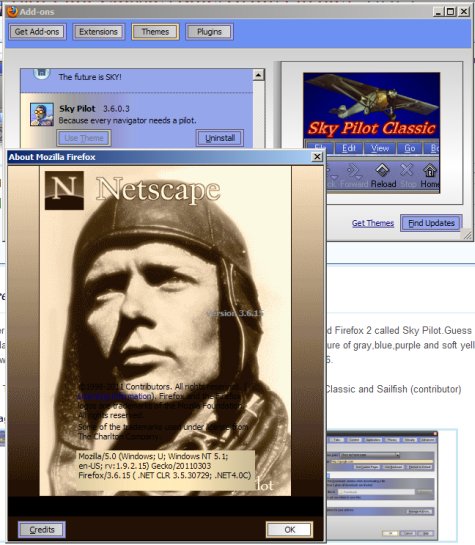Click OK in the About dialog
Viewport: 475px width, 545px height.
point(289,530)
